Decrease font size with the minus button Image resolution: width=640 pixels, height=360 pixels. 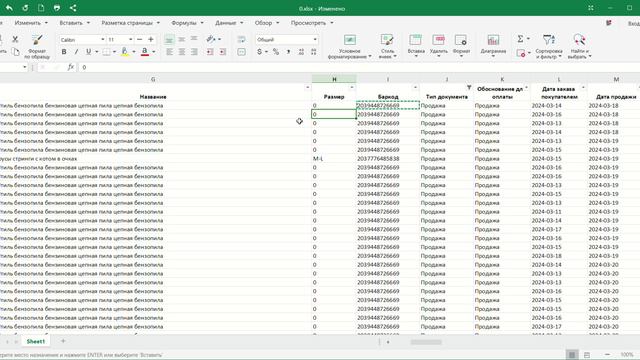140,39
